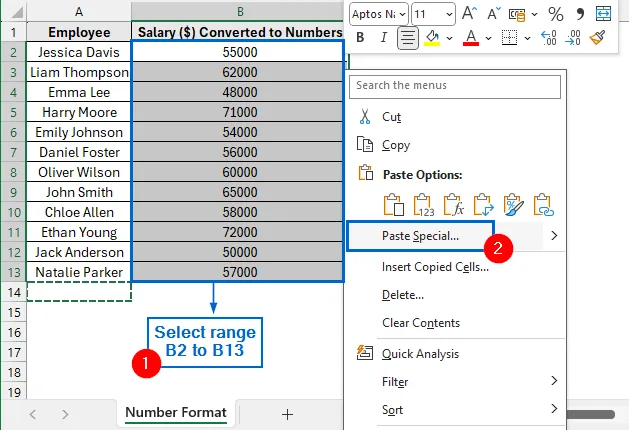Click the Search the menus field
Image resolution: width=629 pixels, height=430 pixels.
(455, 87)
